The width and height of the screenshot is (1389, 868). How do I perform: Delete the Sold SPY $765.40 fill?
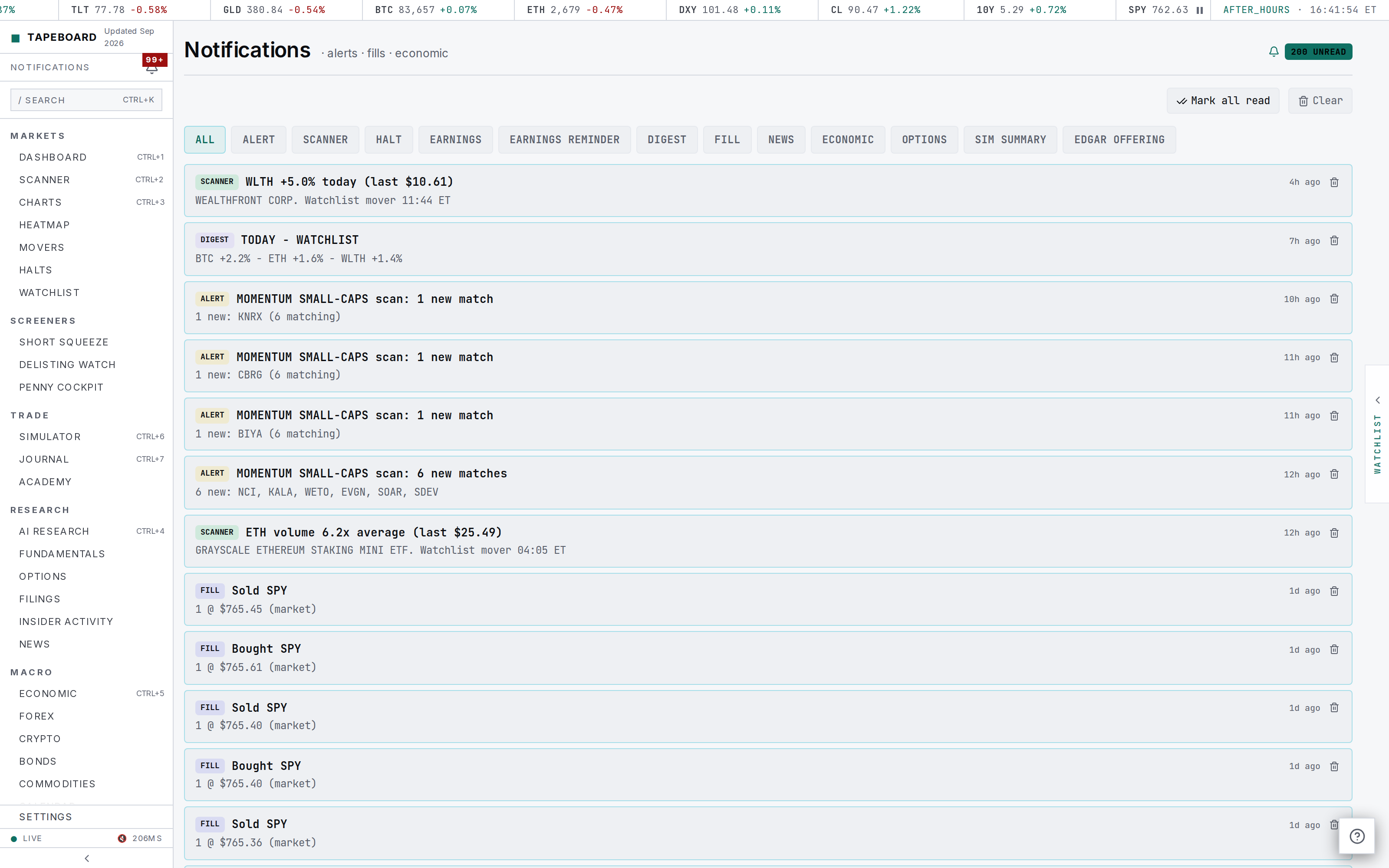pos(1334,708)
